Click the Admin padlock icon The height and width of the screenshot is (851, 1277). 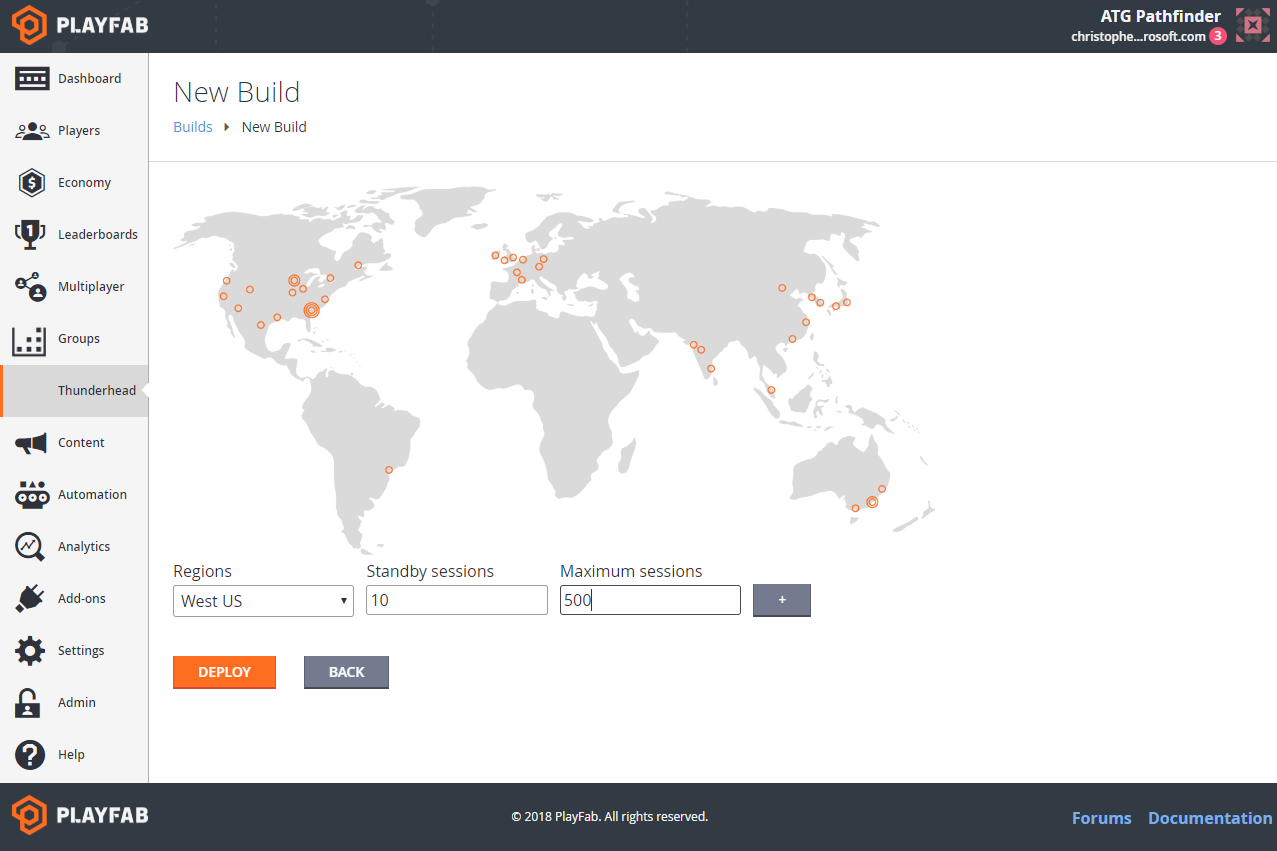[x=27, y=703]
